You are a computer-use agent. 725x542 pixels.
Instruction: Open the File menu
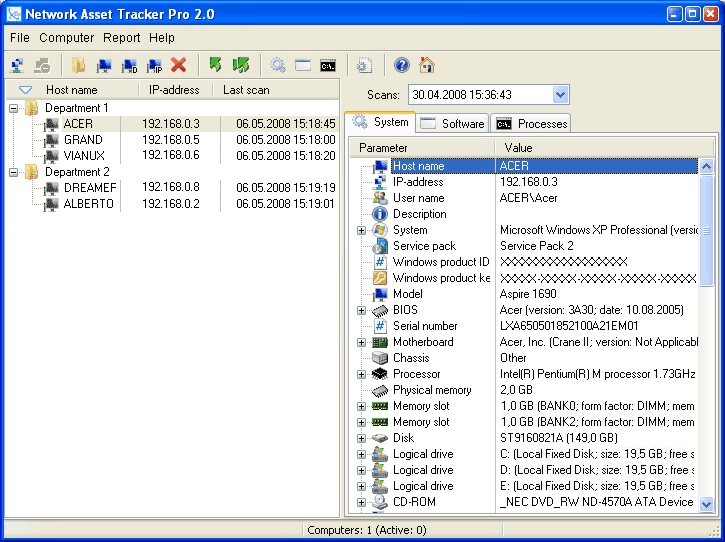click(x=19, y=37)
